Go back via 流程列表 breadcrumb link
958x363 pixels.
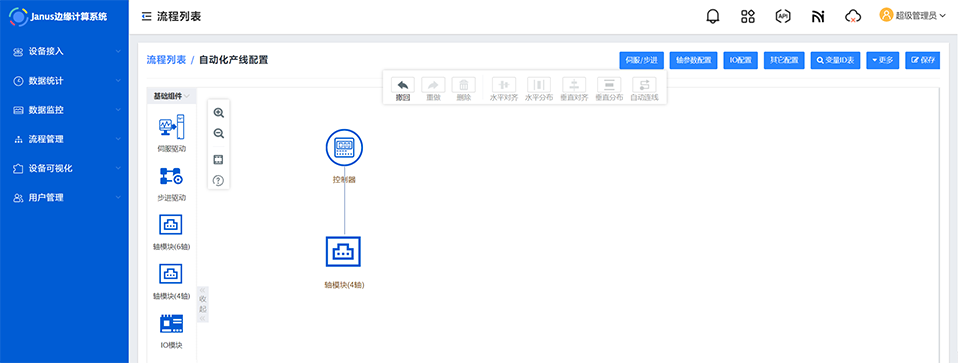coord(166,60)
